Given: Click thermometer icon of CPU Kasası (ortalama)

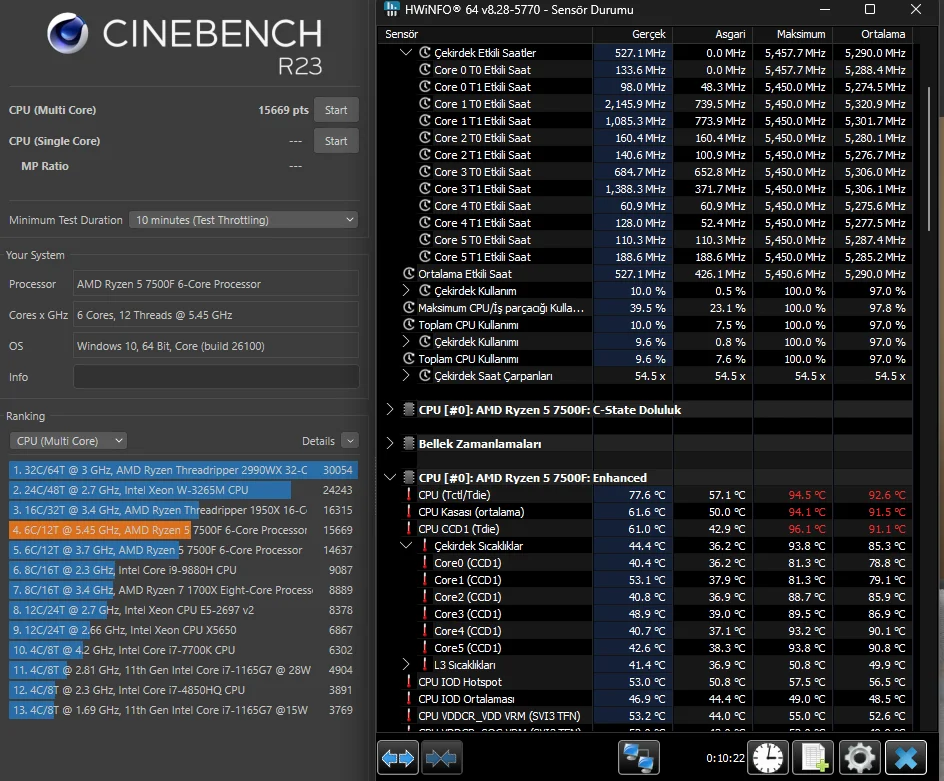Looking at the screenshot, I should [409, 512].
